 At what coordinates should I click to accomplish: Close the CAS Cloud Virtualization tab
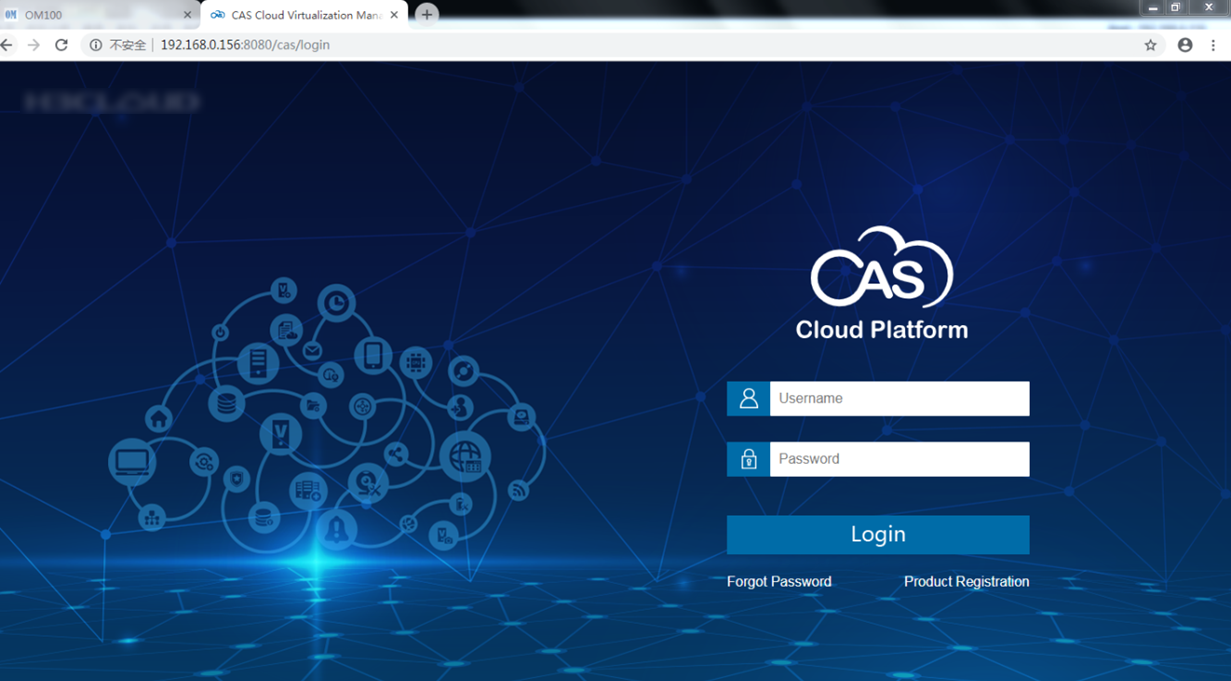tap(394, 15)
